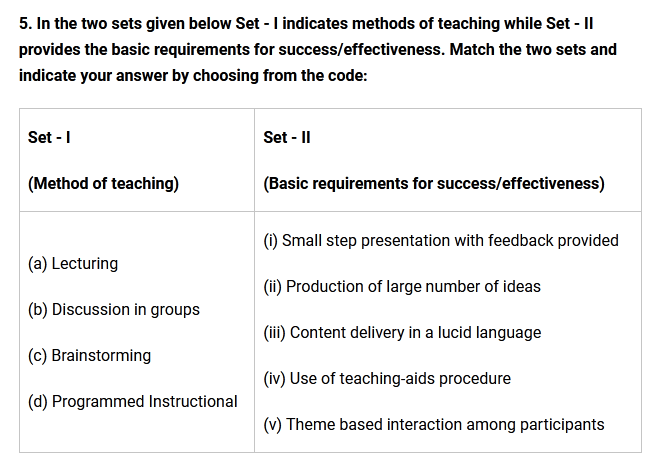This screenshot has height=463, width=659.
Task: Click item (iv) Use of teaching-aids procedure
Action: click(386, 379)
